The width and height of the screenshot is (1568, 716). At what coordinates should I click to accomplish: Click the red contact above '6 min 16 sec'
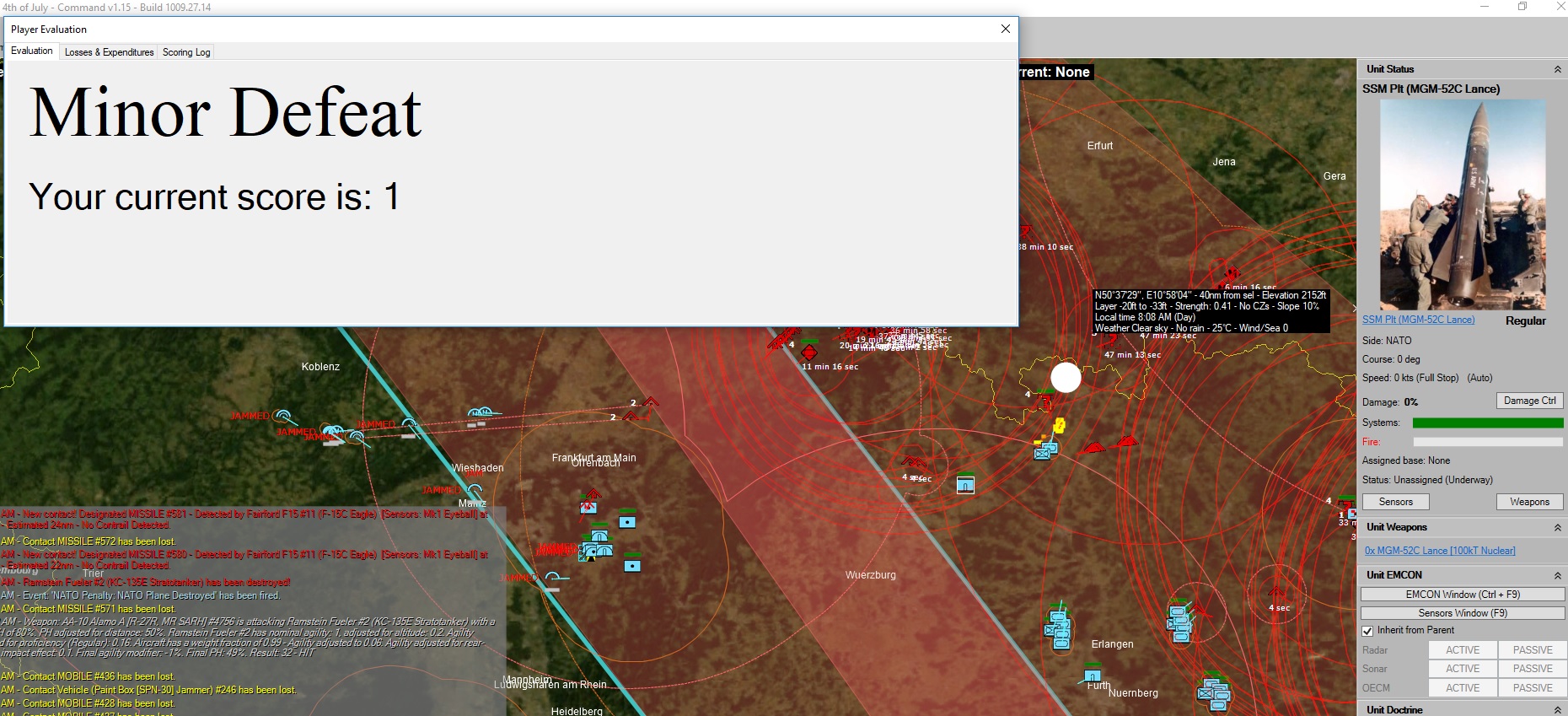tap(1231, 275)
